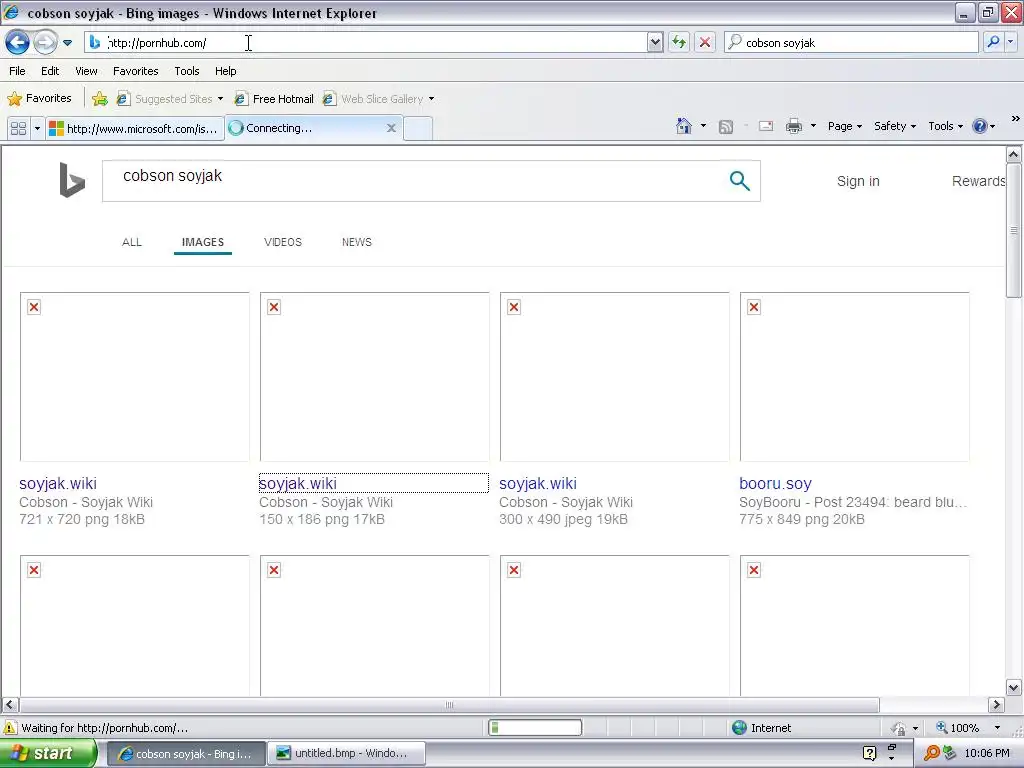1024x768 pixels.
Task: Click the page loading progress bar
Action: [x=535, y=728]
